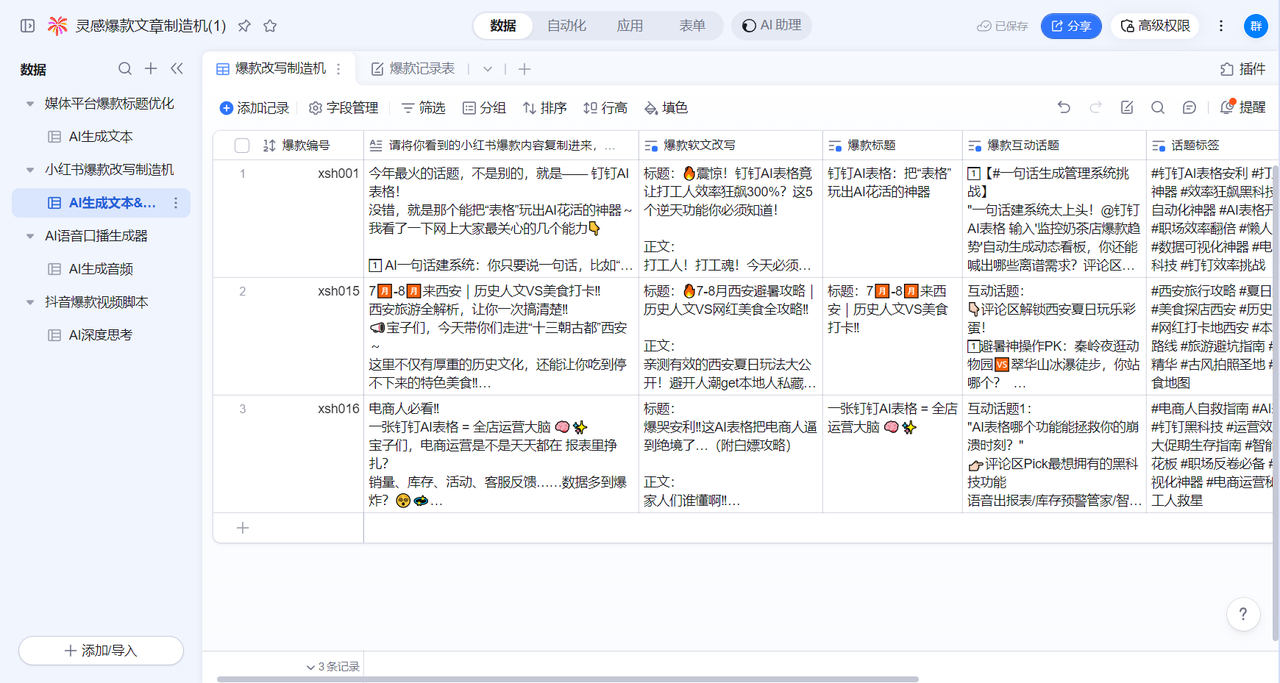Click the 提醒 reminder bell
The image size is (1280, 683).
[1243, 108]
